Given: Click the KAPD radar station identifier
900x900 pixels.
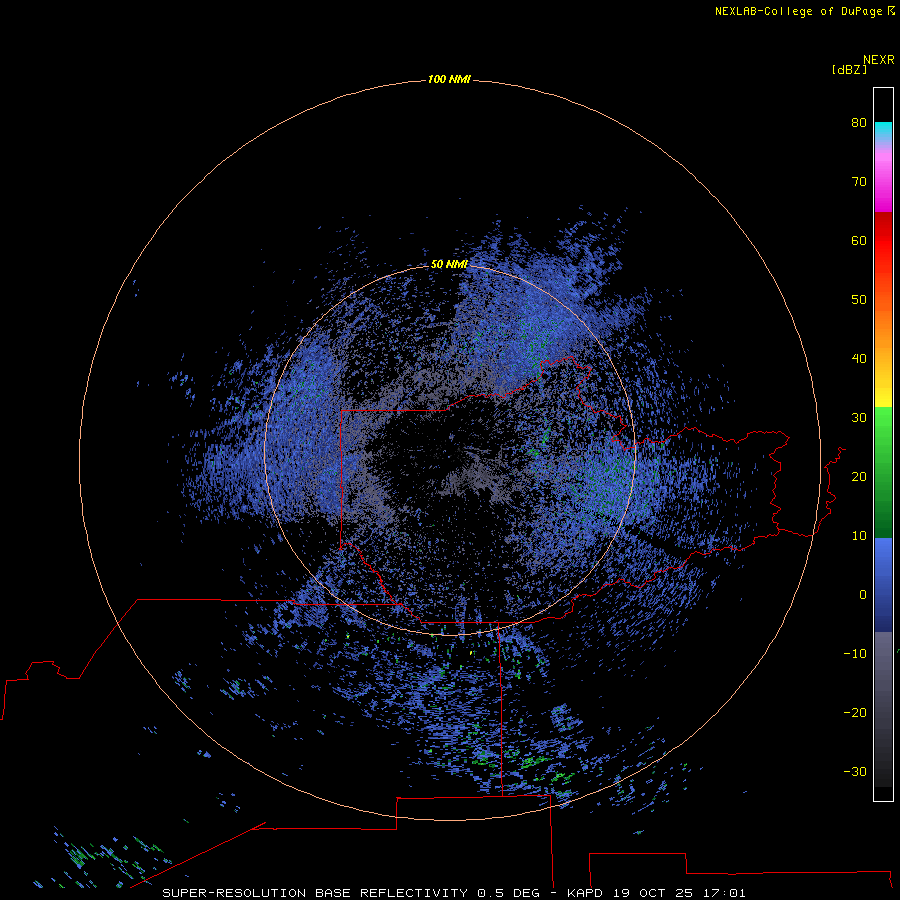Looking at the screenshot, I should point(585,893).
